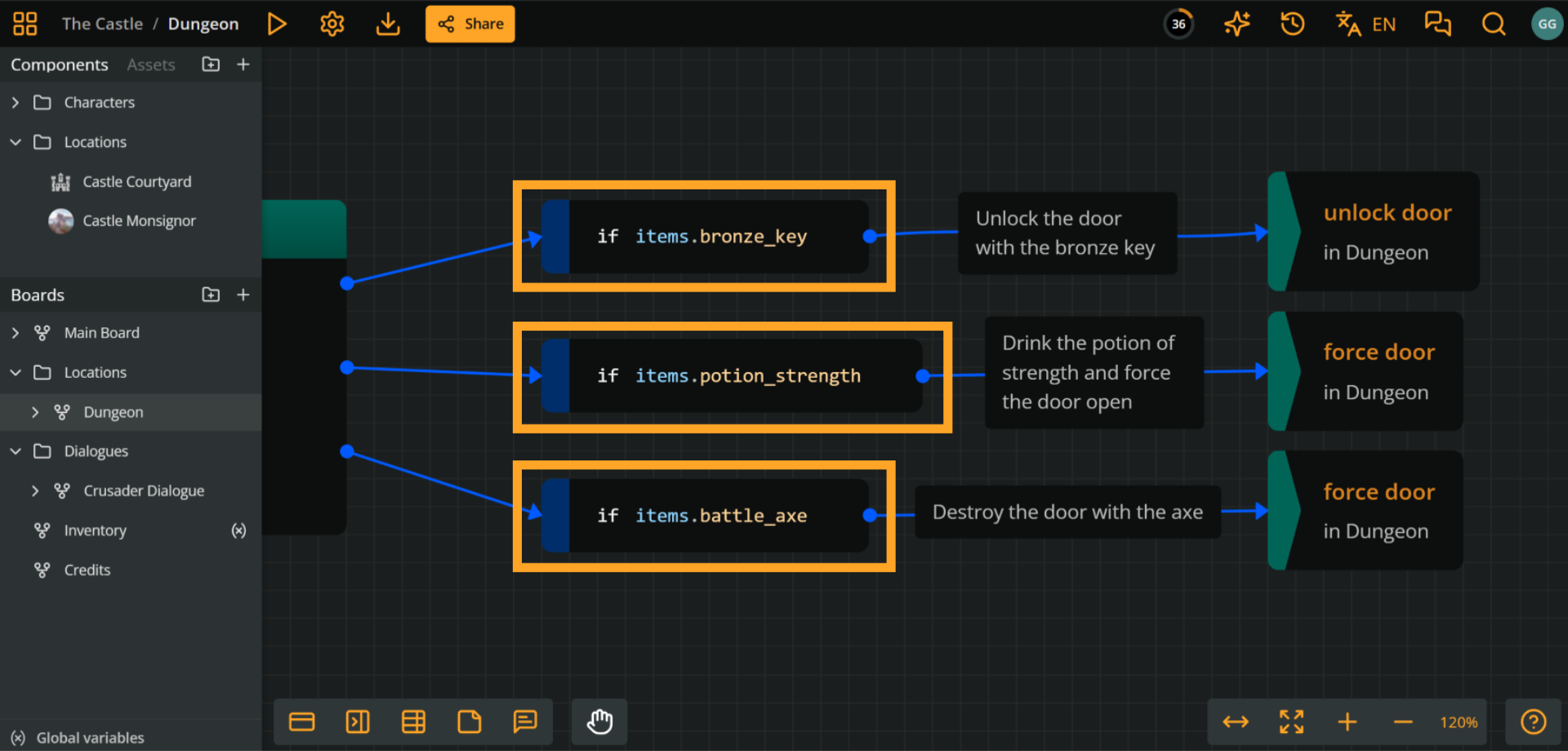The height and width of the screenshot is (751, 1568).
Task: Switch to the Assets tab
Action: coord(151,64)
